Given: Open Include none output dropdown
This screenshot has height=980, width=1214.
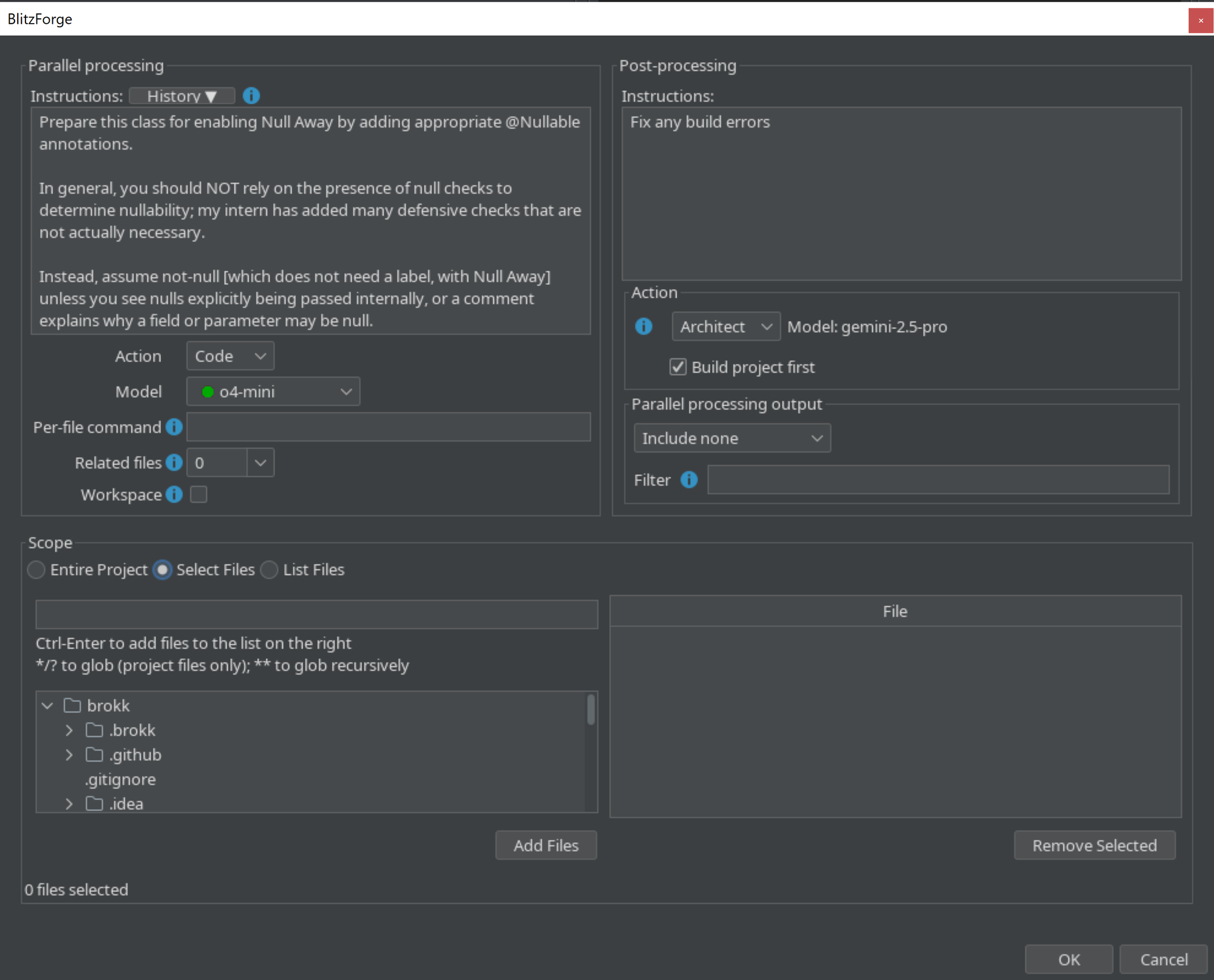Looking at the screenshot, I should [x=731, y=438].
